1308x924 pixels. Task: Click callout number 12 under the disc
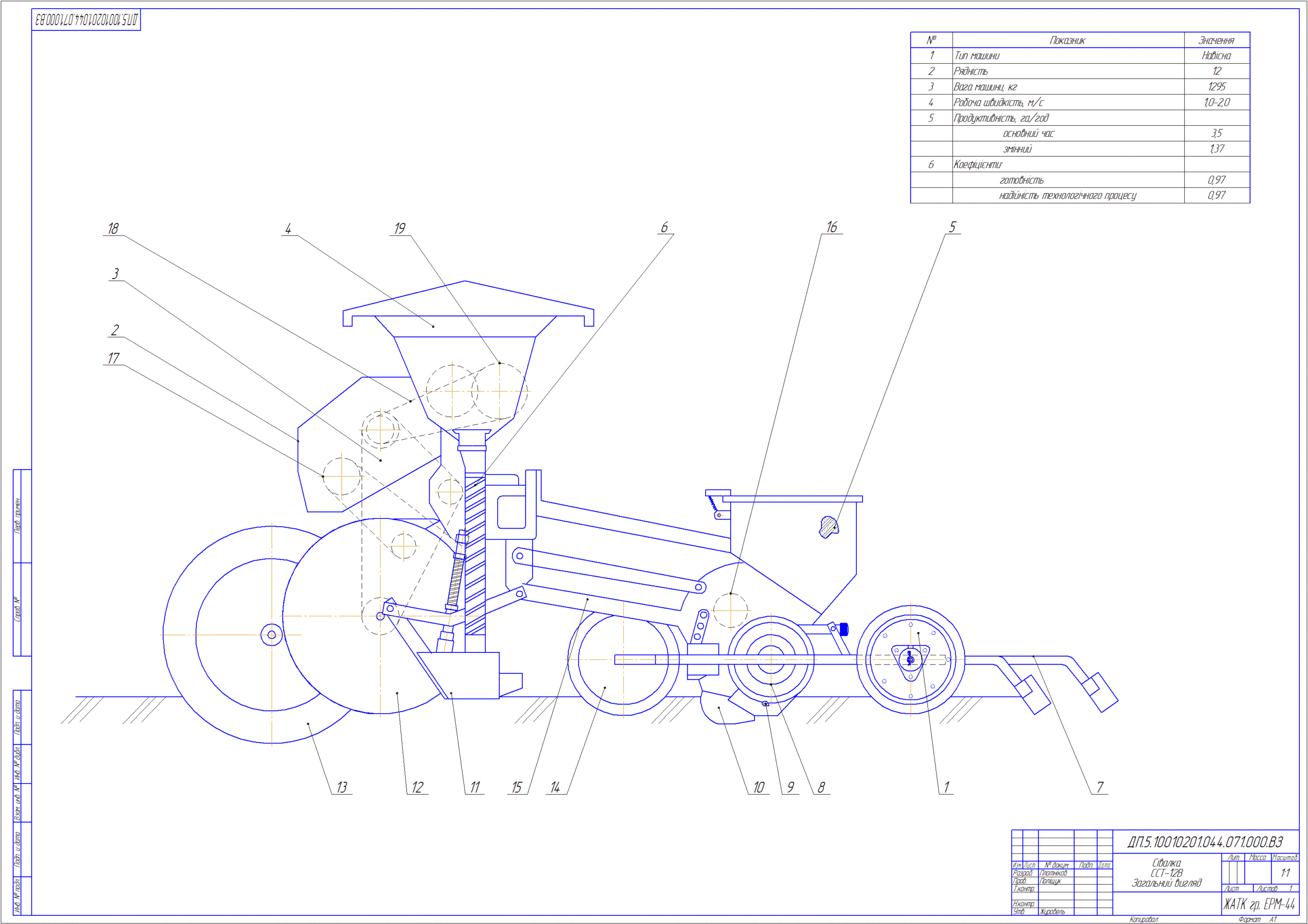(x=417, y=787)
